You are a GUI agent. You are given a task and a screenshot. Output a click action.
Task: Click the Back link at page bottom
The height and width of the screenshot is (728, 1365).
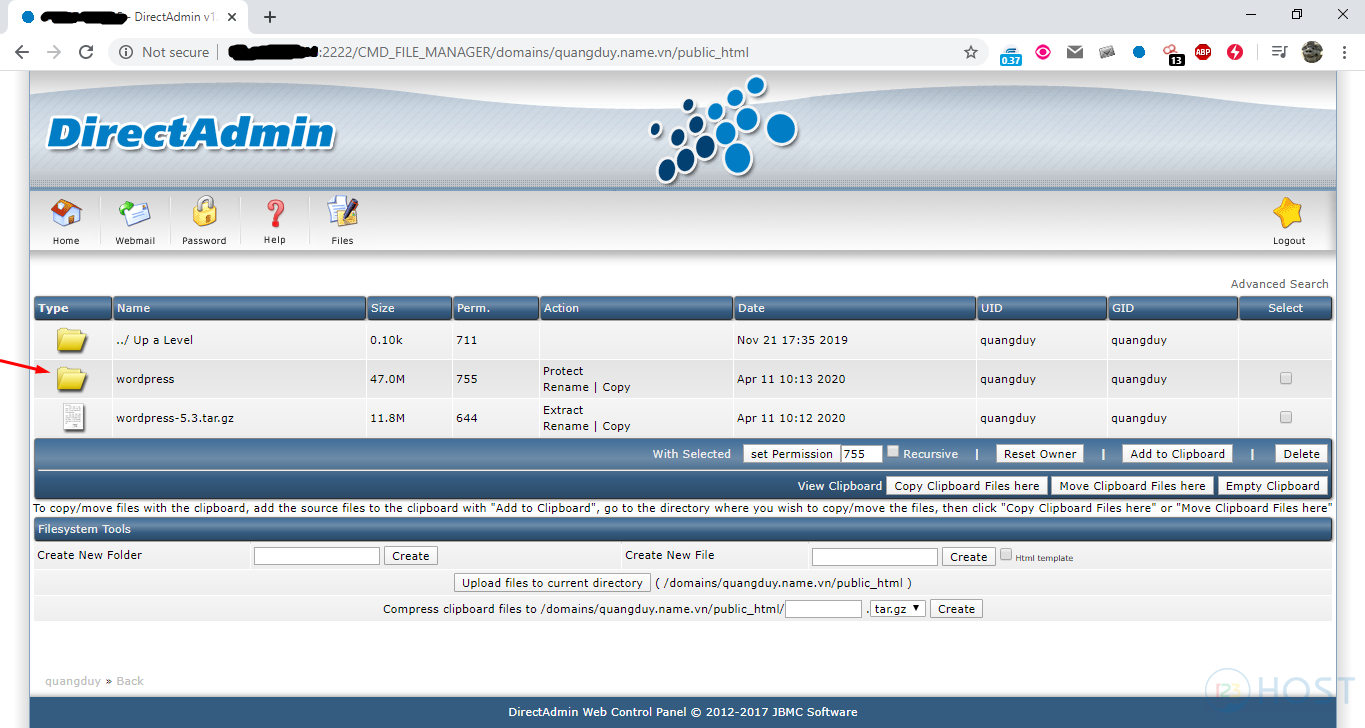point(130,681)
